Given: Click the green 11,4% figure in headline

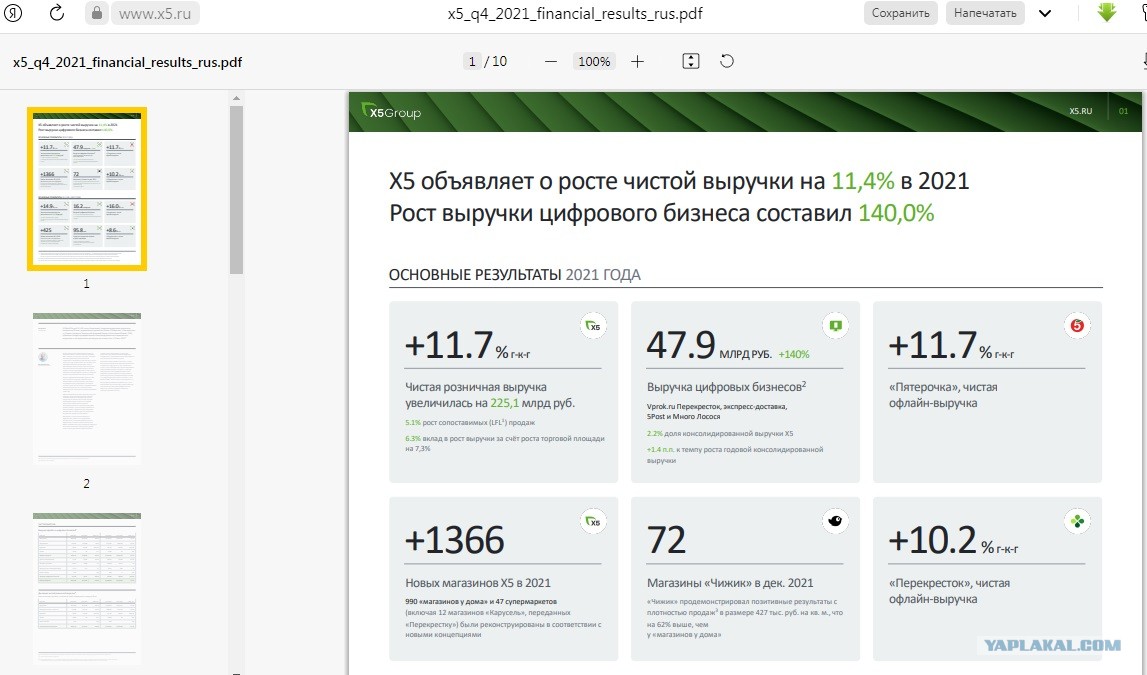Looking at the screenshot, I should coord(863,181).
